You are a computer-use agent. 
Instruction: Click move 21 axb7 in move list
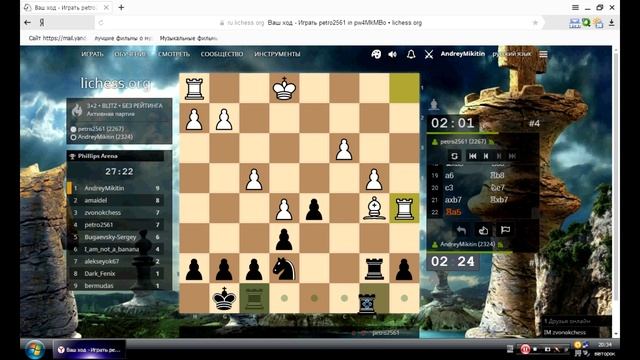pyautogui.click(x=453, y=200)
